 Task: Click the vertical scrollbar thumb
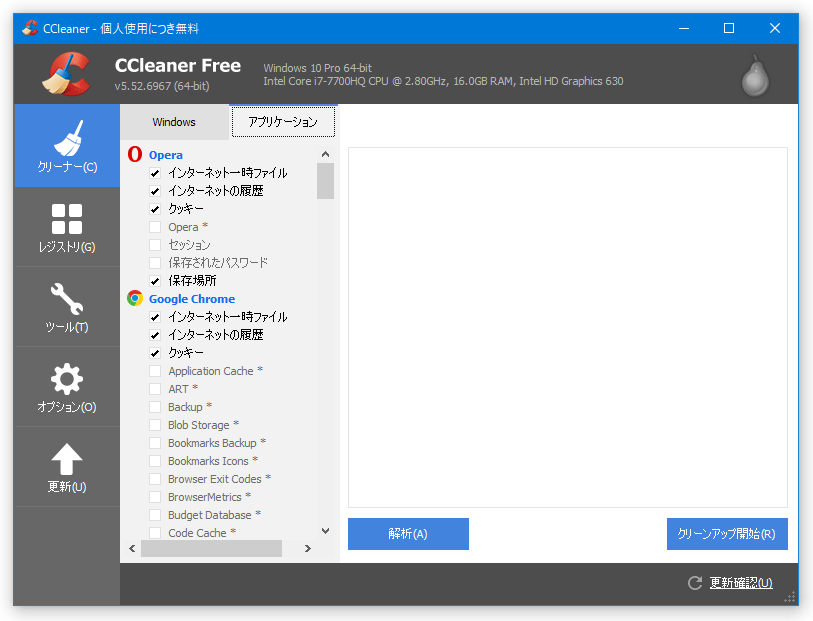tap(326, 181)
